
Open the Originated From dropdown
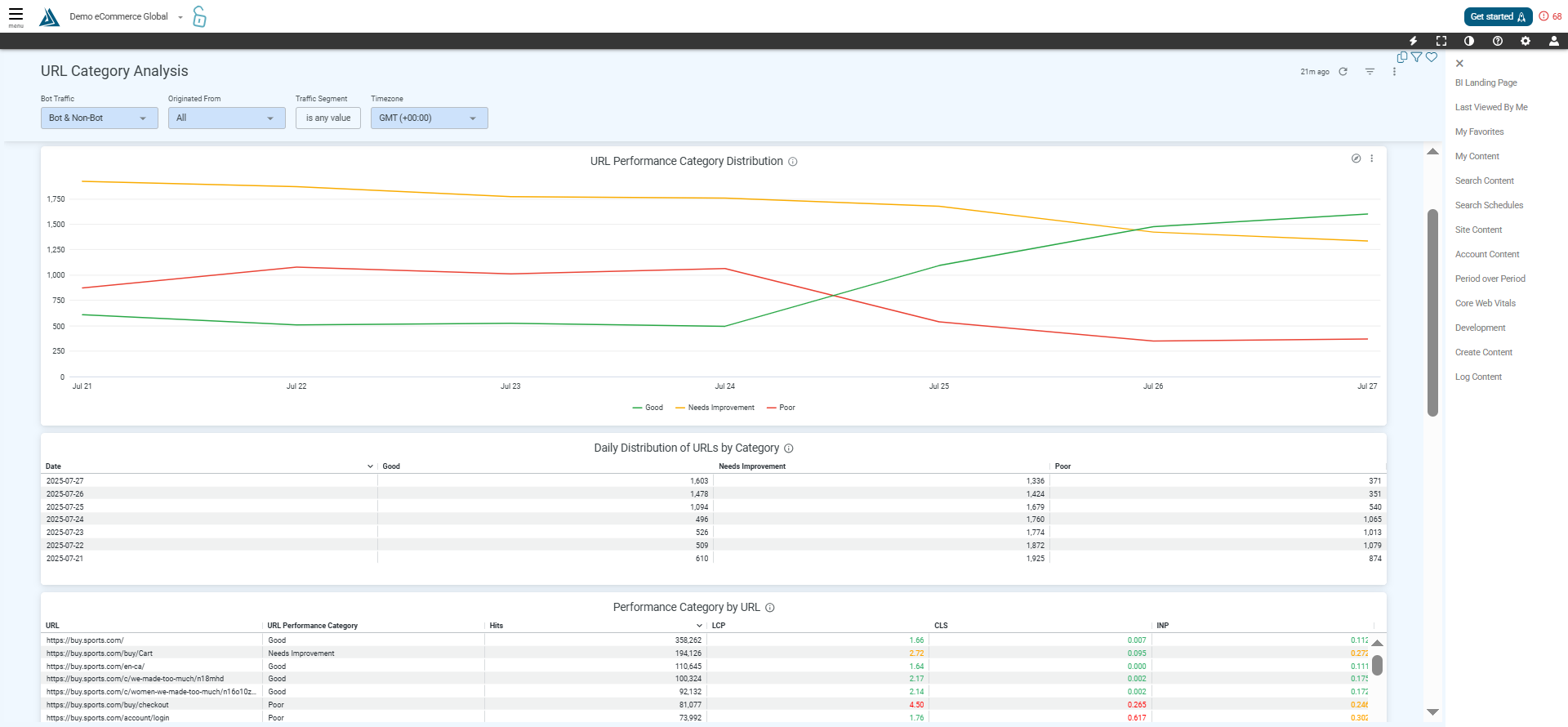226,118
